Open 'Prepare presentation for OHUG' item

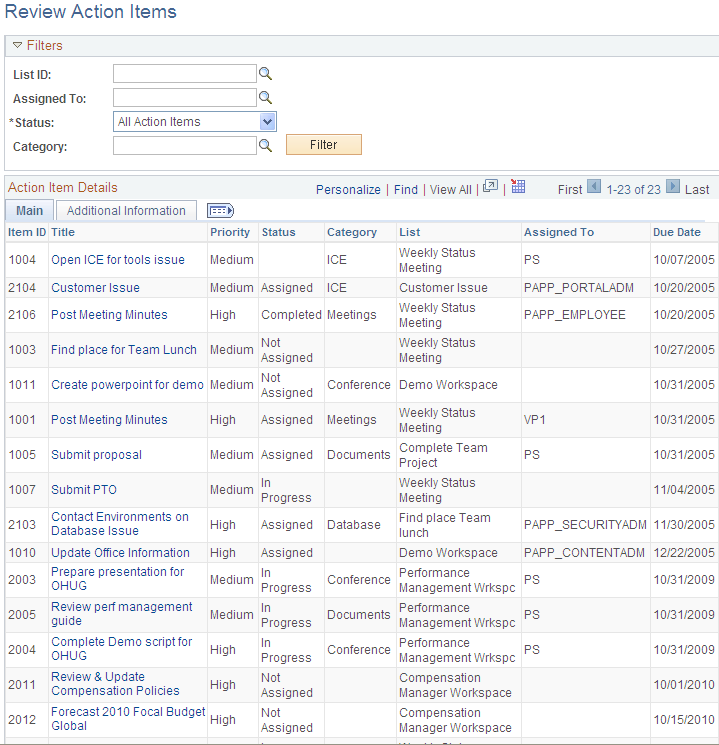(117, 579)
